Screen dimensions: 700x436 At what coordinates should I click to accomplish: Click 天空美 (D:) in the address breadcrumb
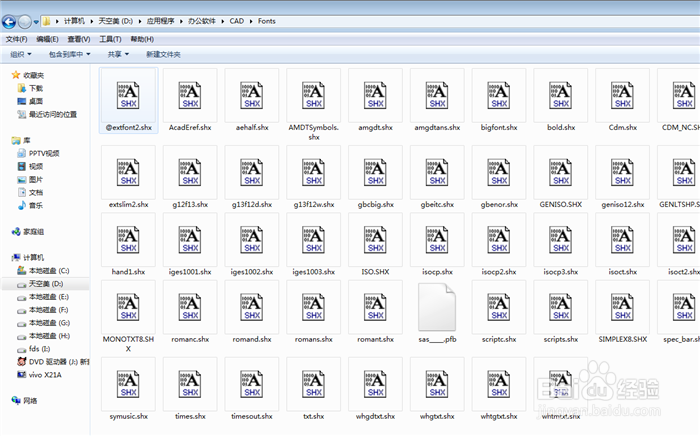pos(116,21)
